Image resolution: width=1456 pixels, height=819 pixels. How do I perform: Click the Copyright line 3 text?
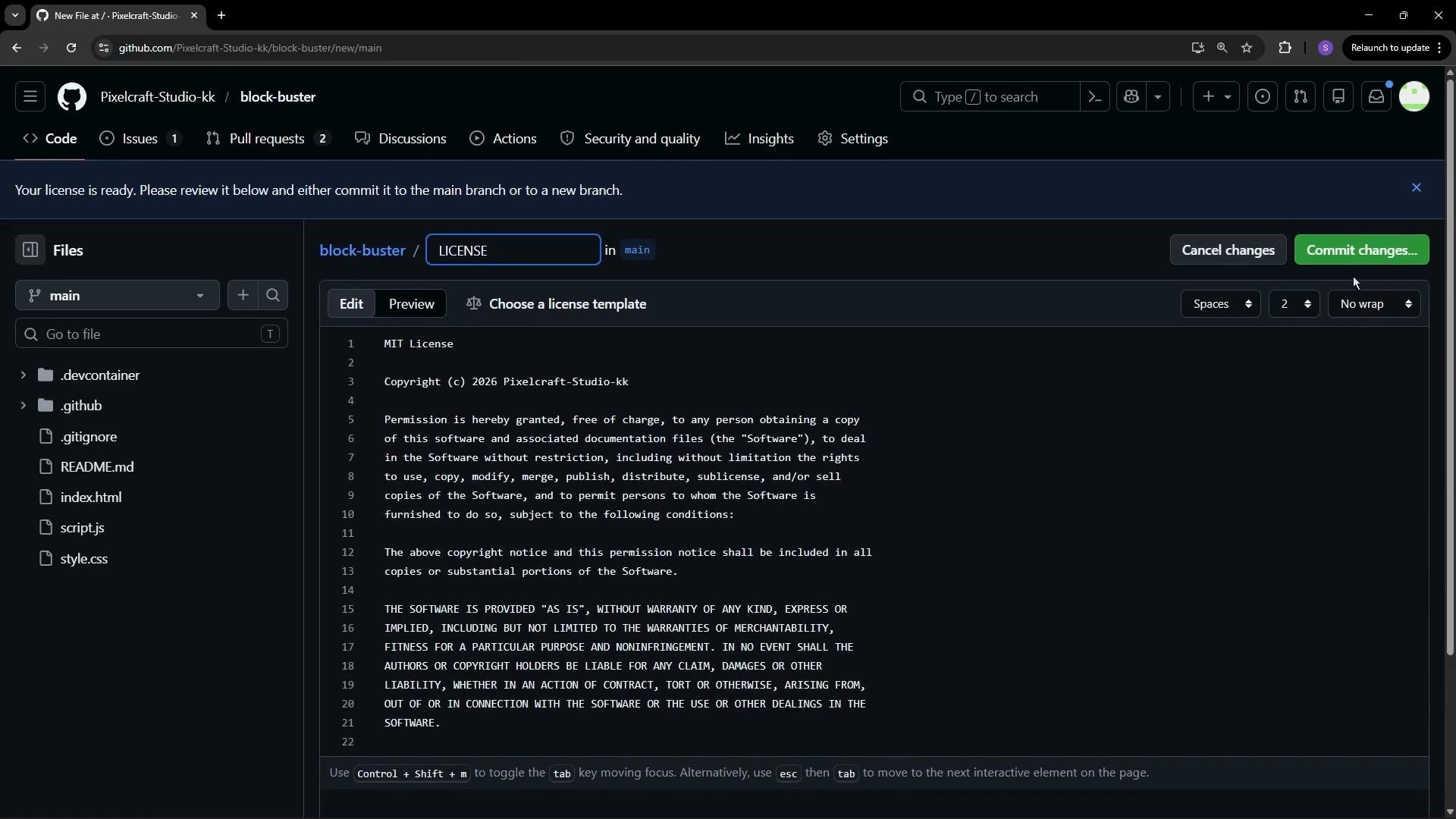506,381
